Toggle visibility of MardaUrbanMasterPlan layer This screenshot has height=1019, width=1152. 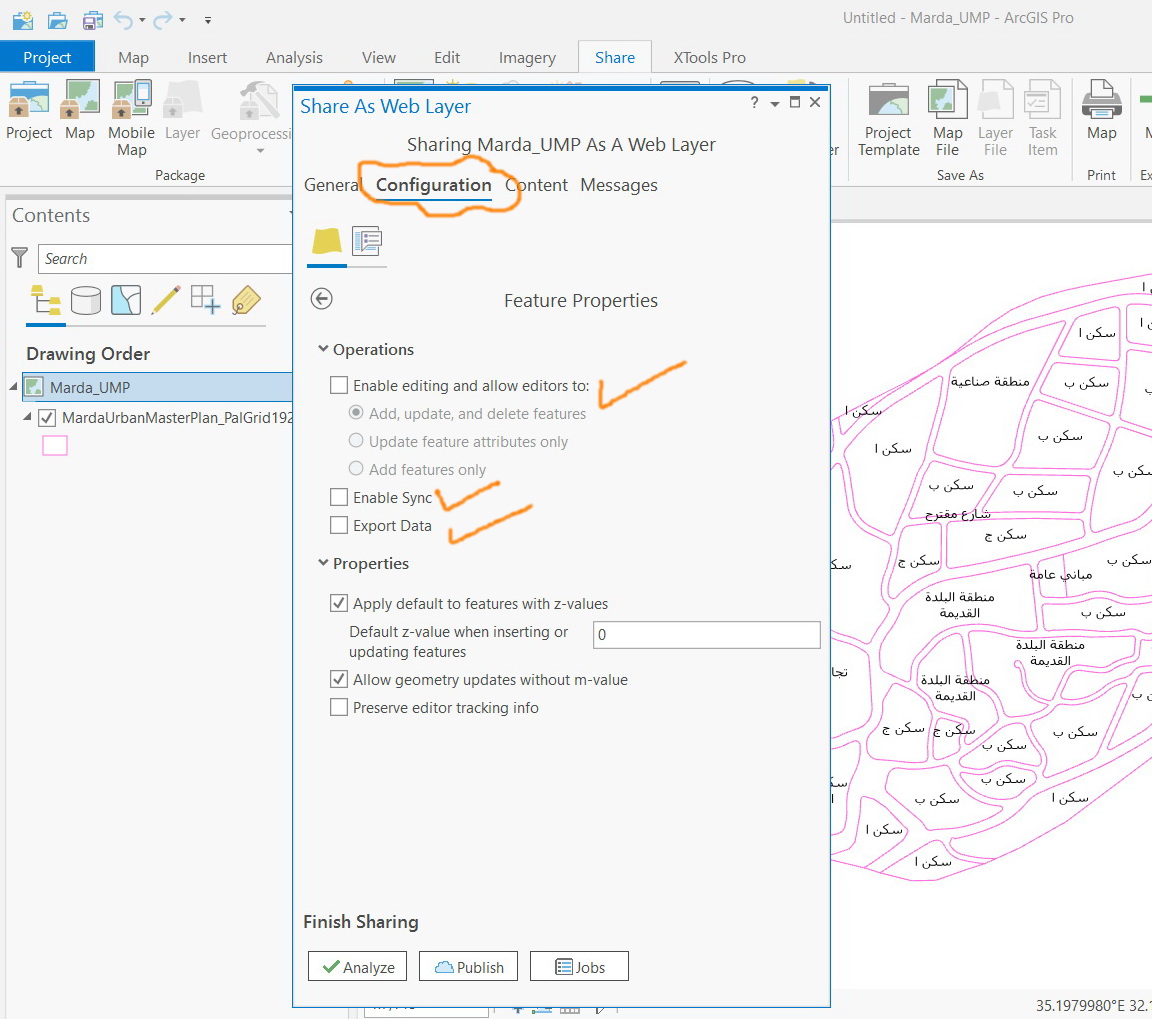[x=47, y=417]
